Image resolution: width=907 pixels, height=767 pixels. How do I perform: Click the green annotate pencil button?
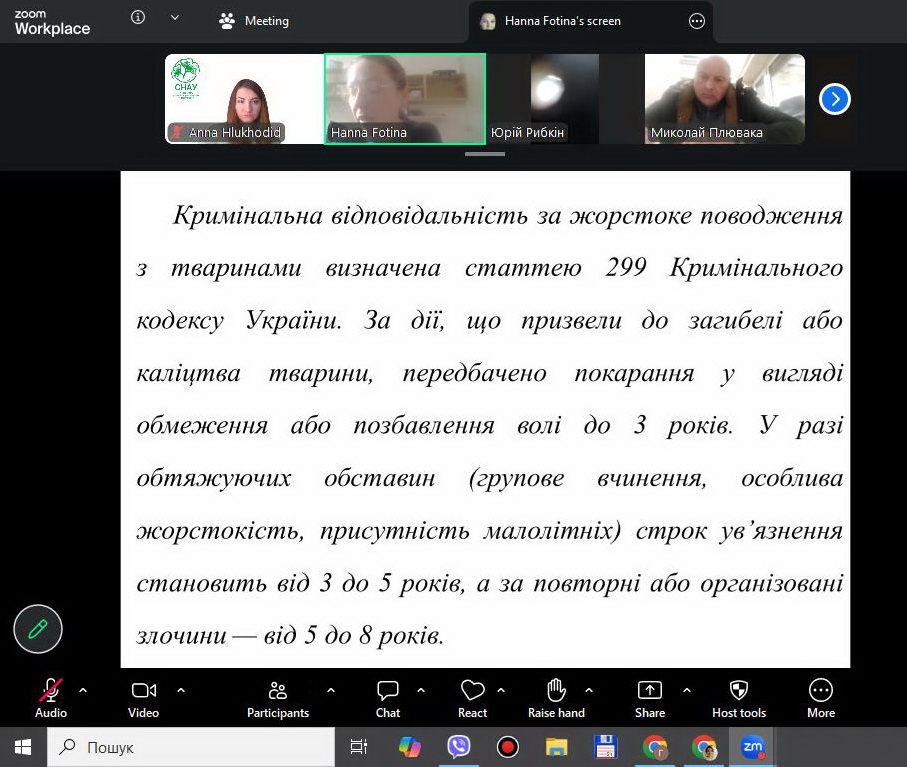(38, 629)
